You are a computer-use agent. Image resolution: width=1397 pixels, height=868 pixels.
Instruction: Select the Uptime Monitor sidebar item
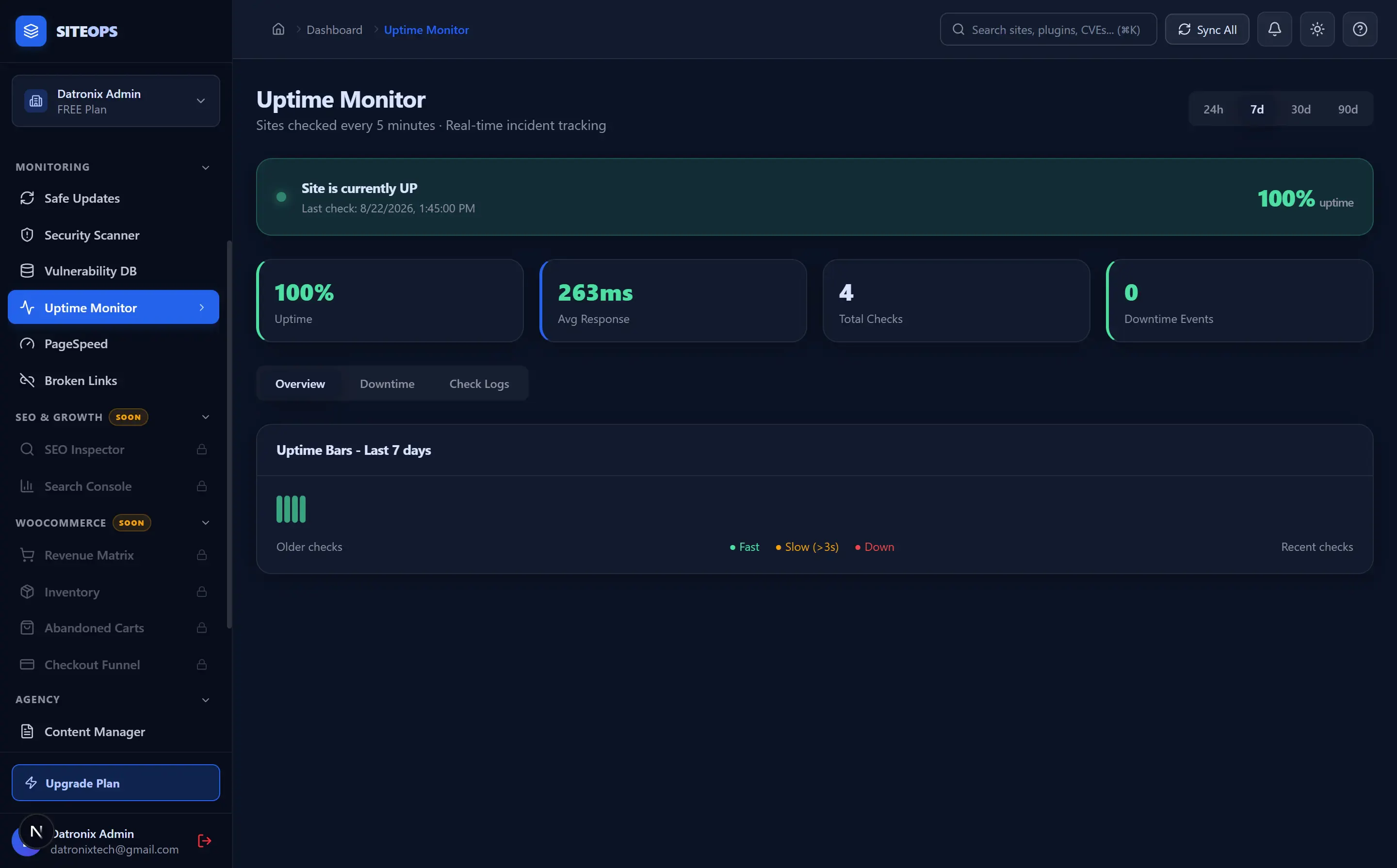tap(113, 307)
